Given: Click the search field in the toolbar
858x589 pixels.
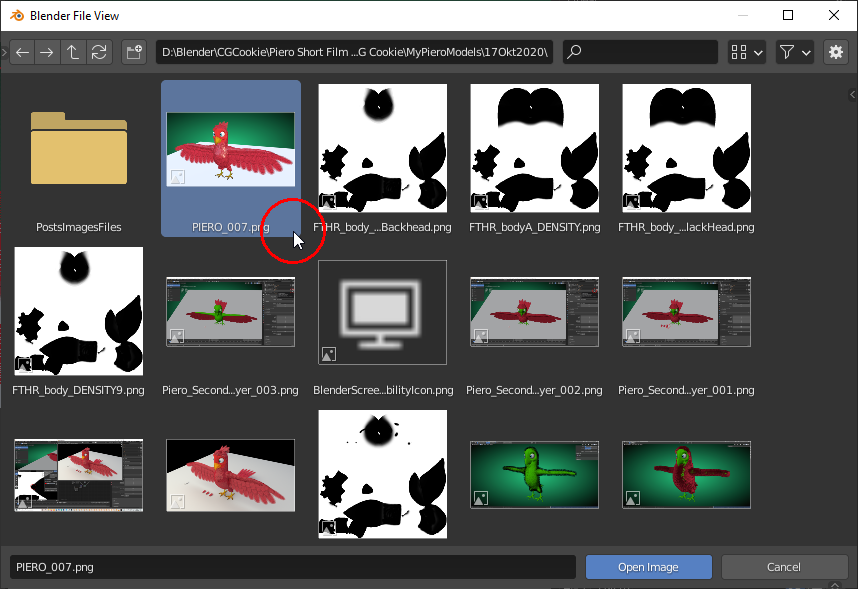Looking at the screenshot, I should point(640,52).
